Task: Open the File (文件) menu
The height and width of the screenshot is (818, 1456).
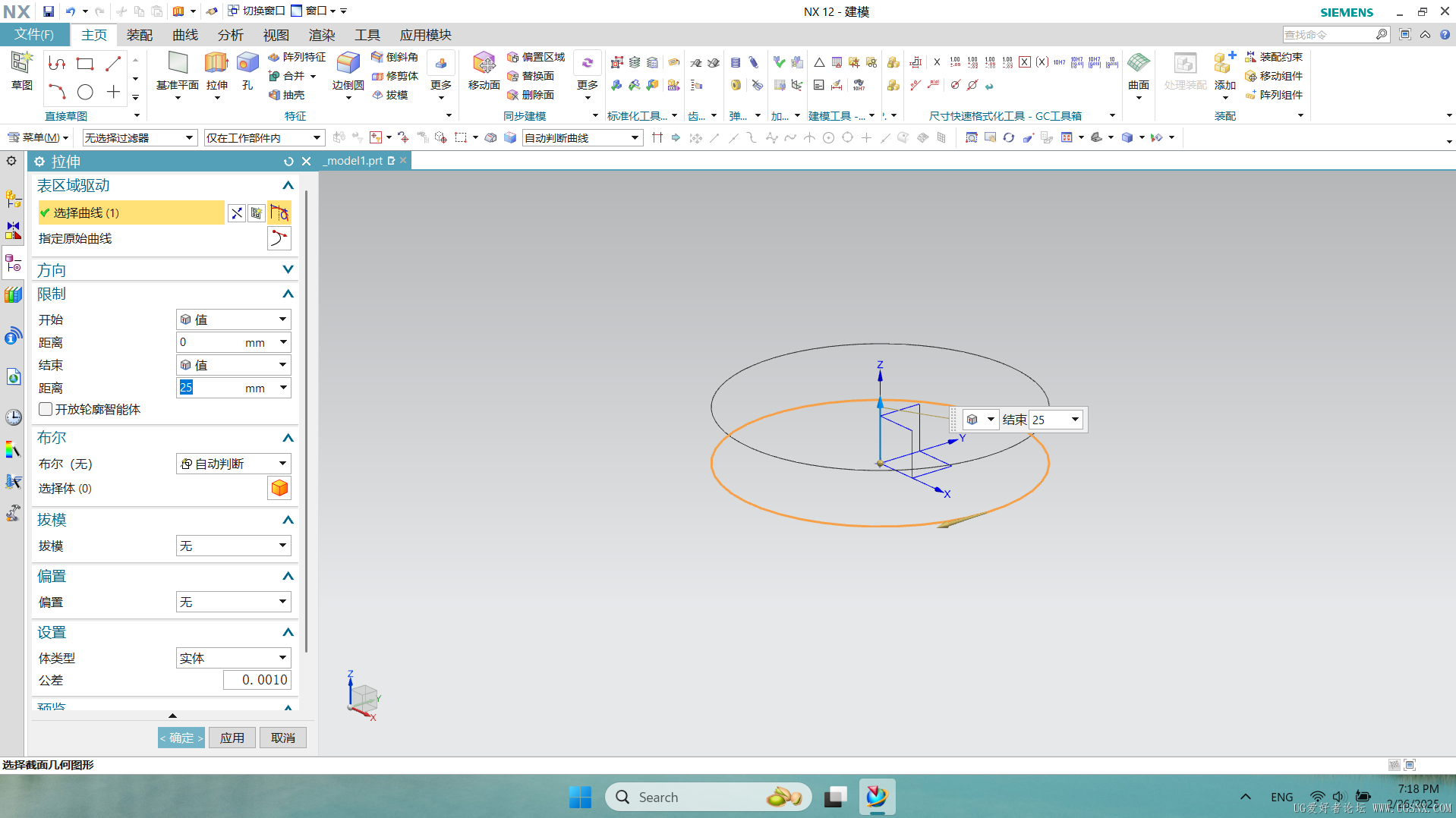Action: 34,35
